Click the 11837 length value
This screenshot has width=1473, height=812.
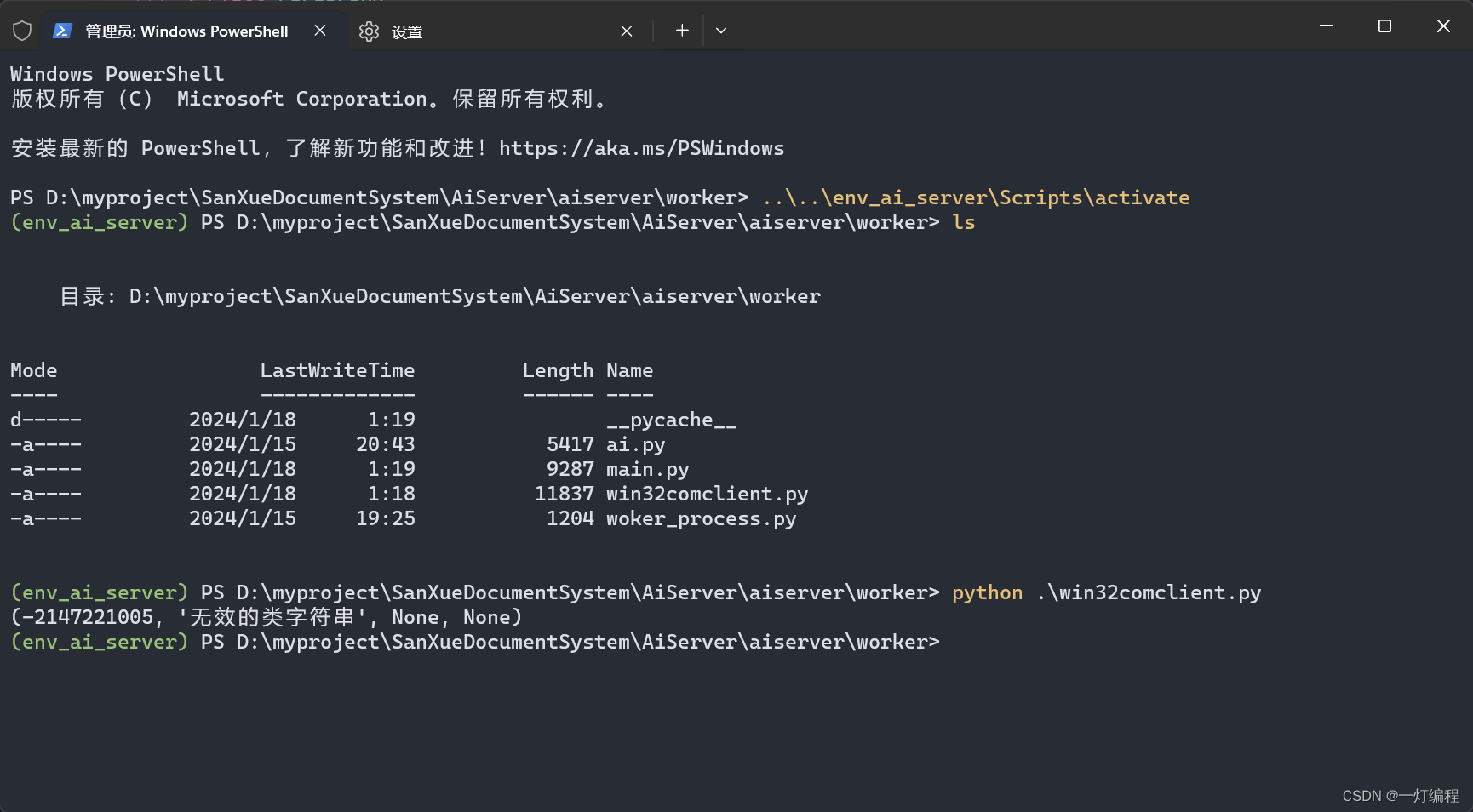tap(565, 494)
